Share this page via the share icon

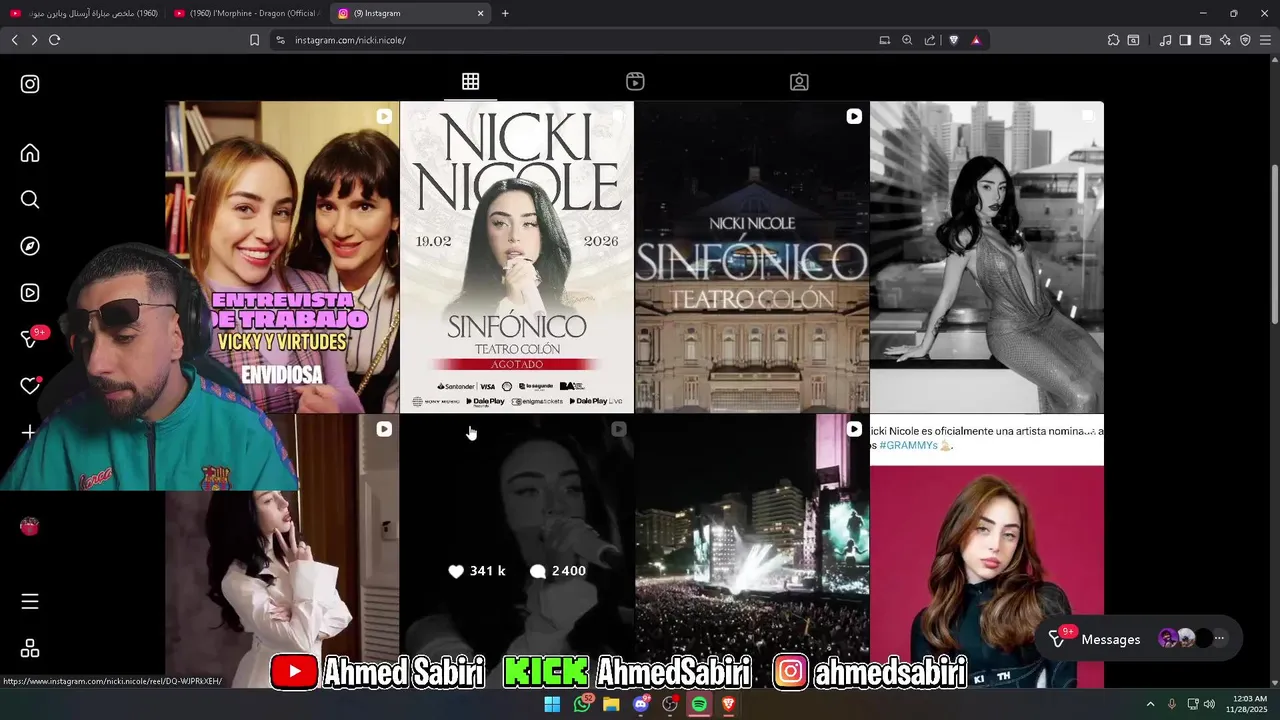pos(930,40)
